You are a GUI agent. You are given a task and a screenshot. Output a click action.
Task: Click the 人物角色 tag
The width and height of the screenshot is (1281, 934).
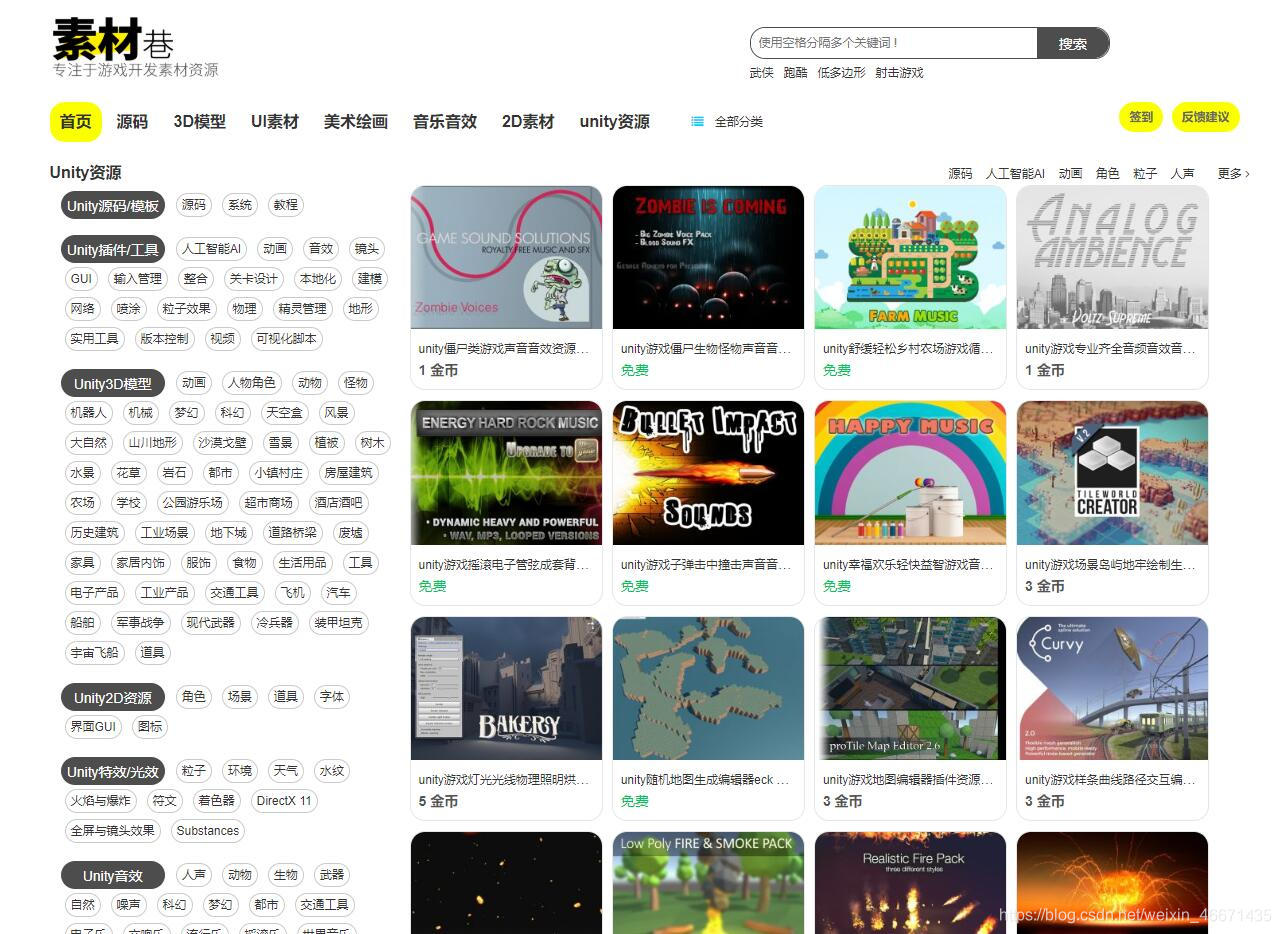click(x=252, y=383)
